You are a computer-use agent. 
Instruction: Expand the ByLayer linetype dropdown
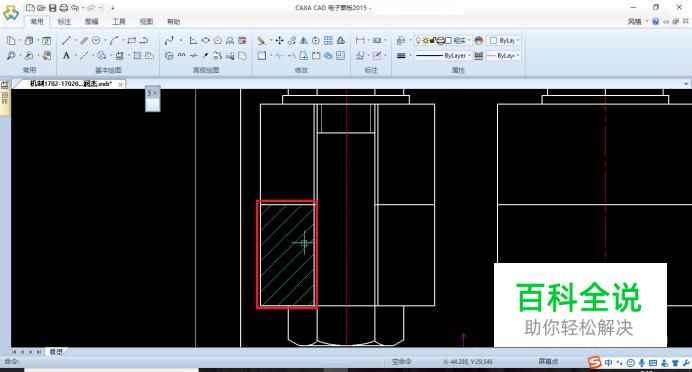coord(443,56)
